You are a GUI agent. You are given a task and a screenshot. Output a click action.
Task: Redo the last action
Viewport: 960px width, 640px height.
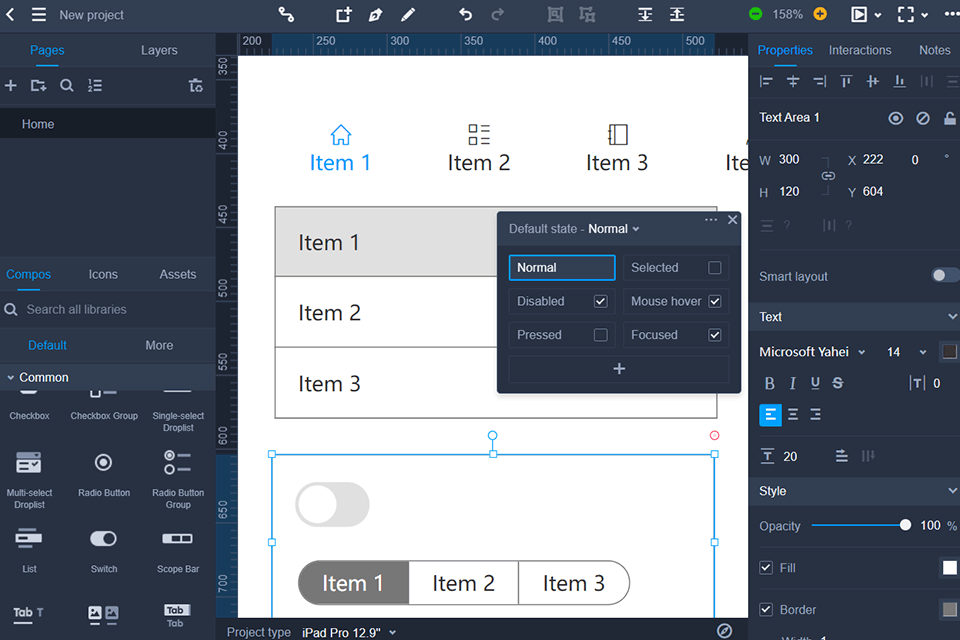point(498,14)
